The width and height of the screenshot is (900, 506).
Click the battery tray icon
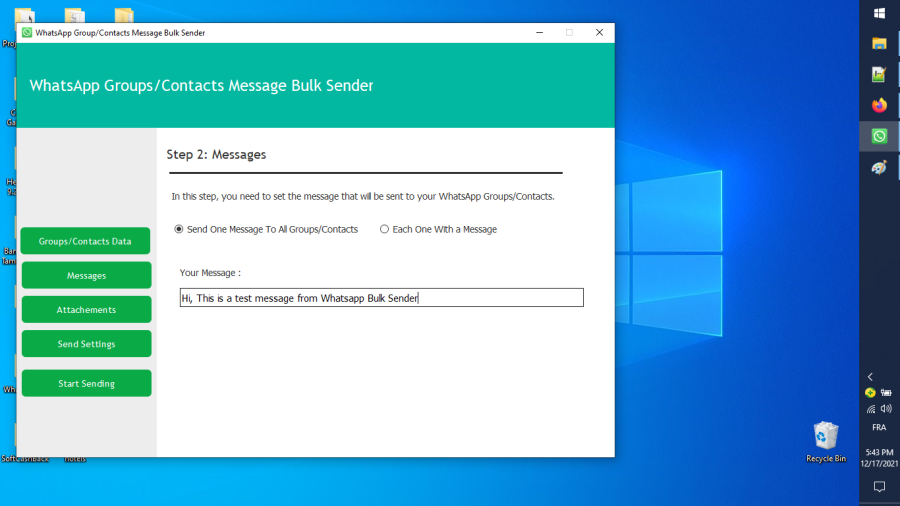[x=886, y=393]
